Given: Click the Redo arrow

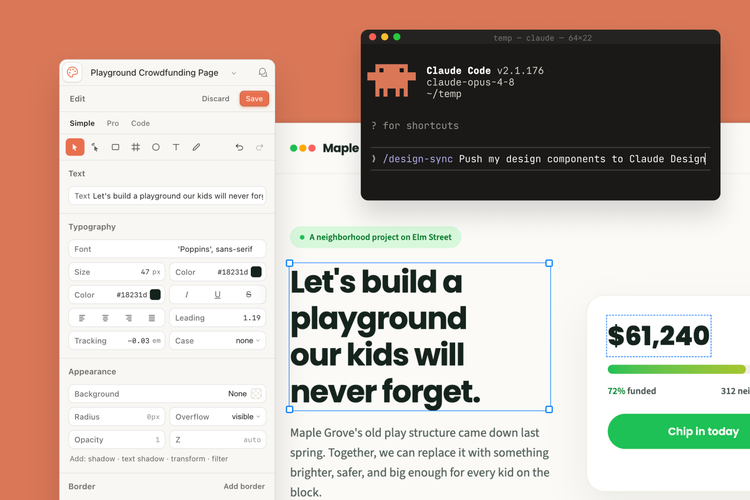Looking at the screenshot, I should (x=260, y=147).
